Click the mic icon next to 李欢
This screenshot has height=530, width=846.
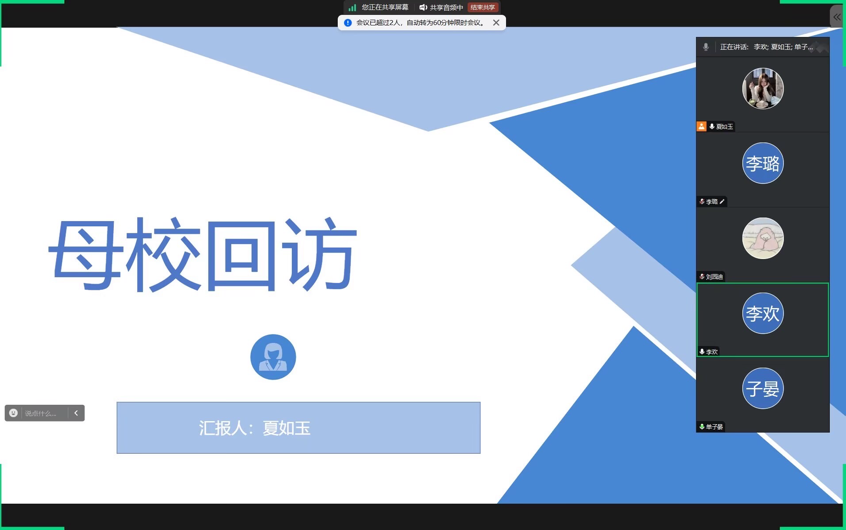(x=702, y=352)
